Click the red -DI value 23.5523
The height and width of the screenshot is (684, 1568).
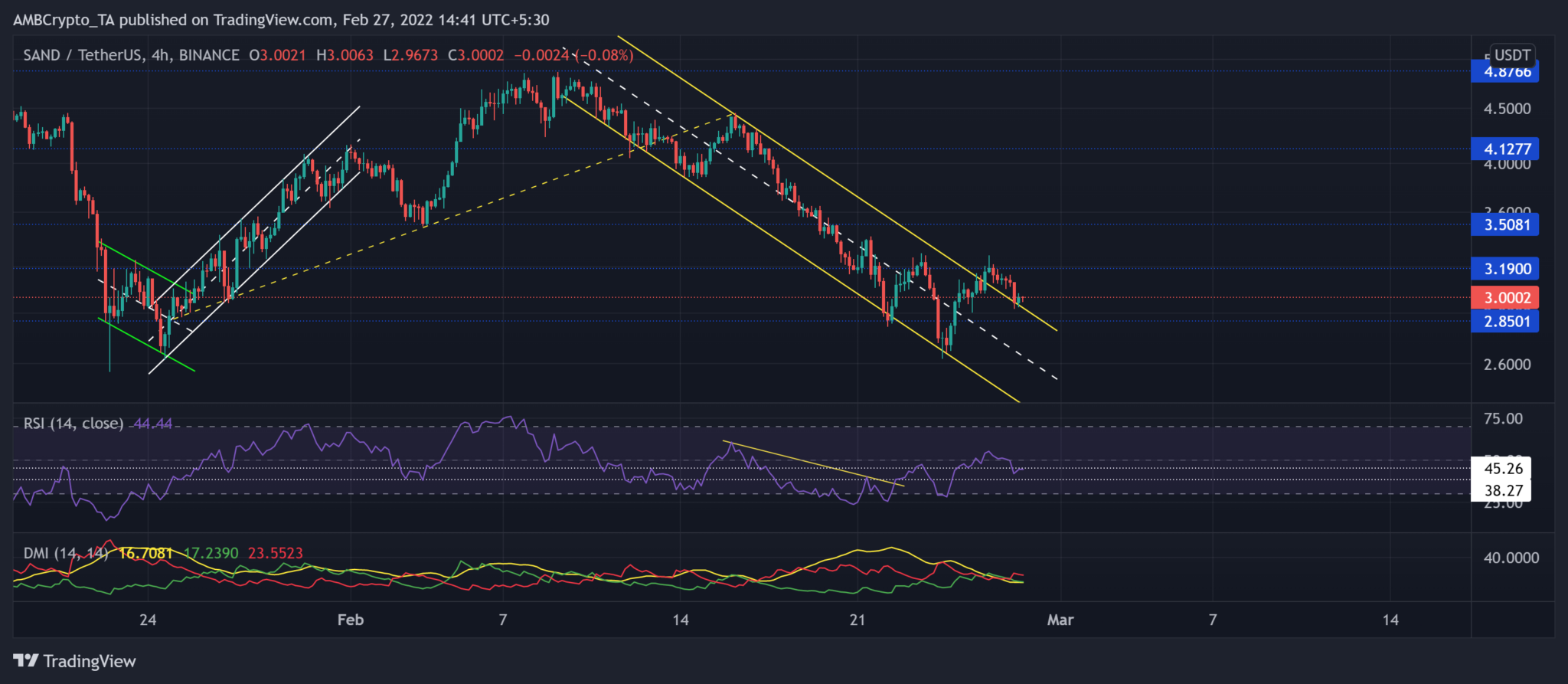(276, 553)
